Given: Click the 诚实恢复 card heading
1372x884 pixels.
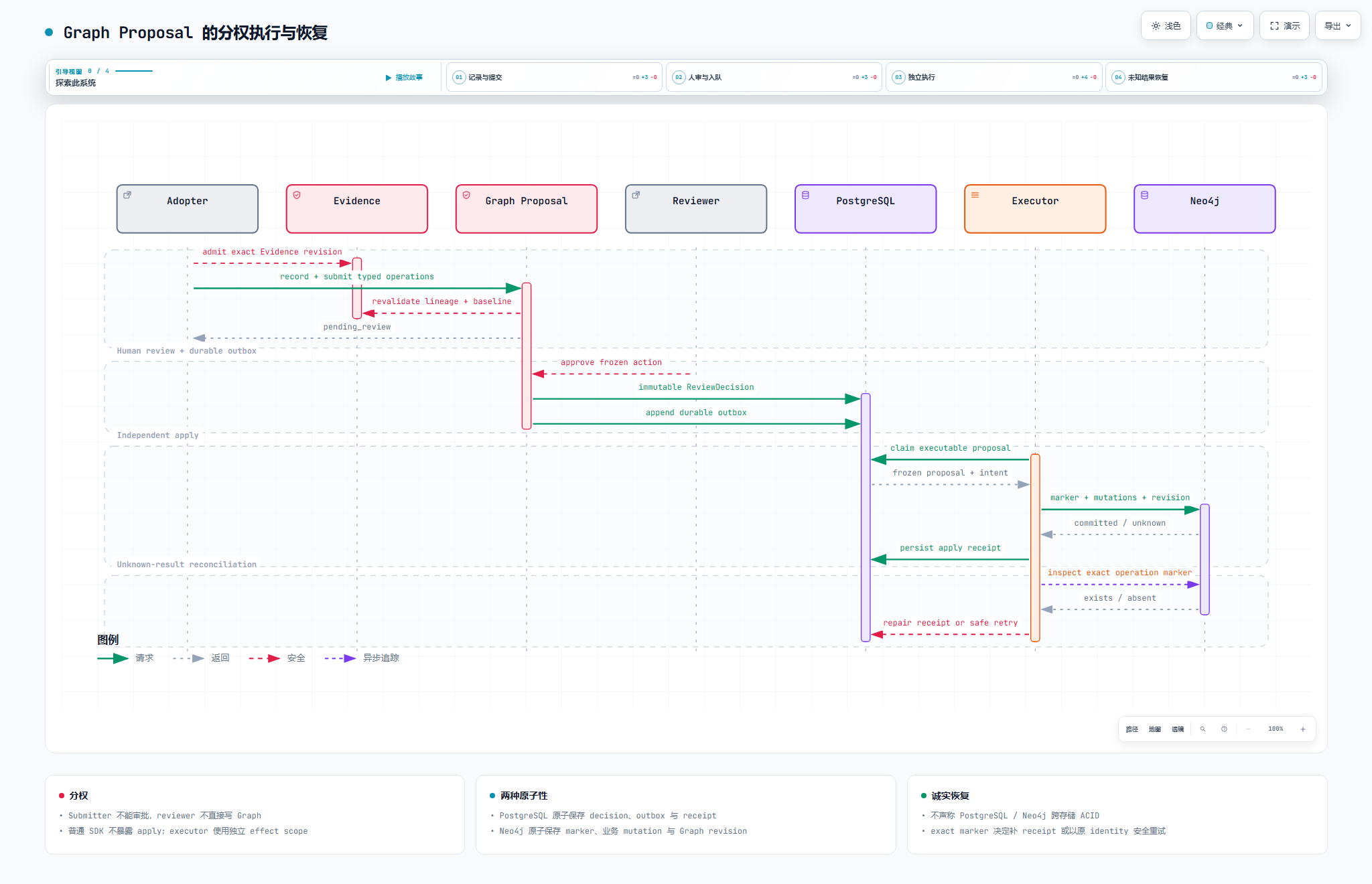Looking at the screenshot, I should pyautogui.click(x=950, y=796).
